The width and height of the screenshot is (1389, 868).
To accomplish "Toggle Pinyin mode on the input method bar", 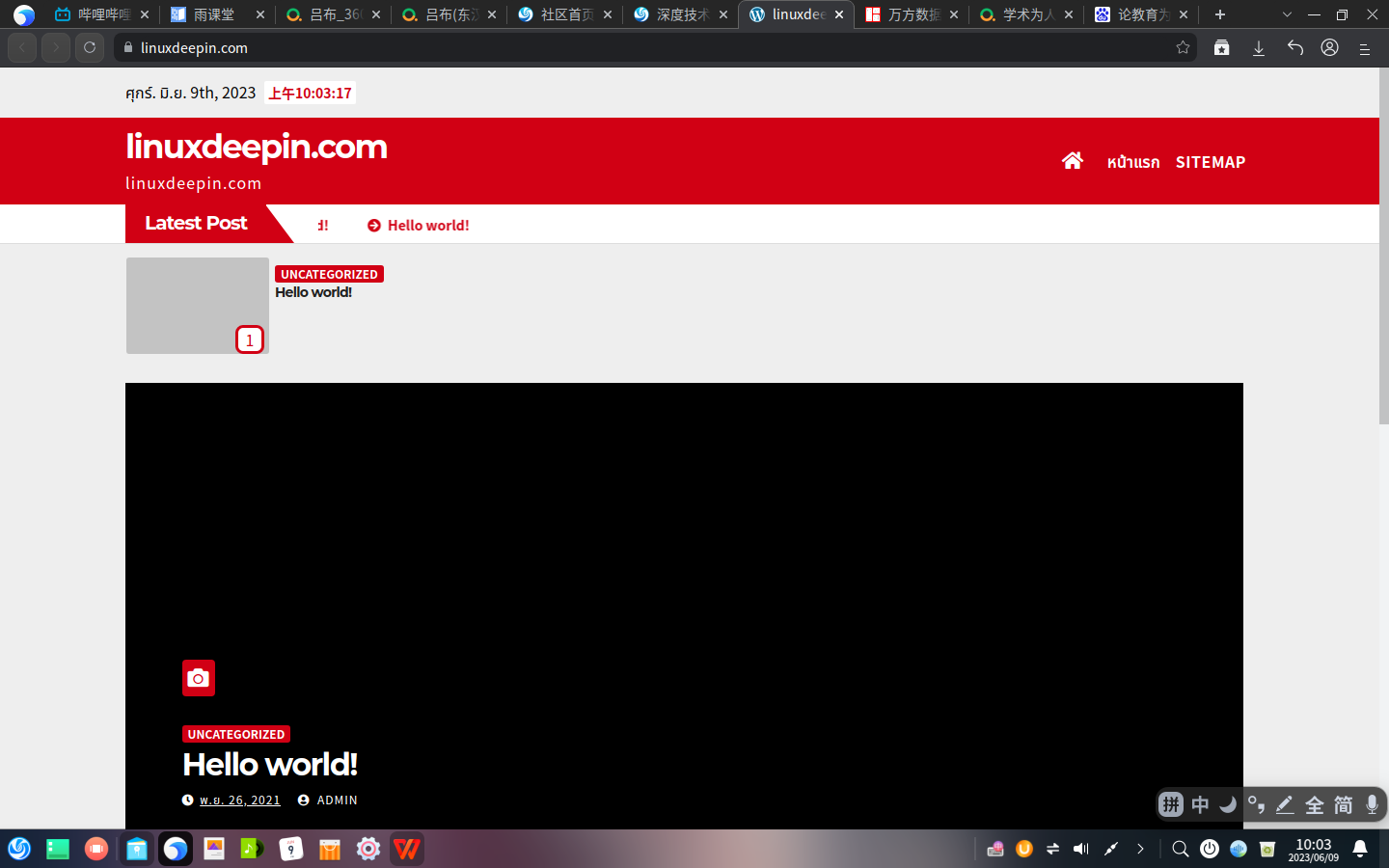I will tap(1171, 804).
